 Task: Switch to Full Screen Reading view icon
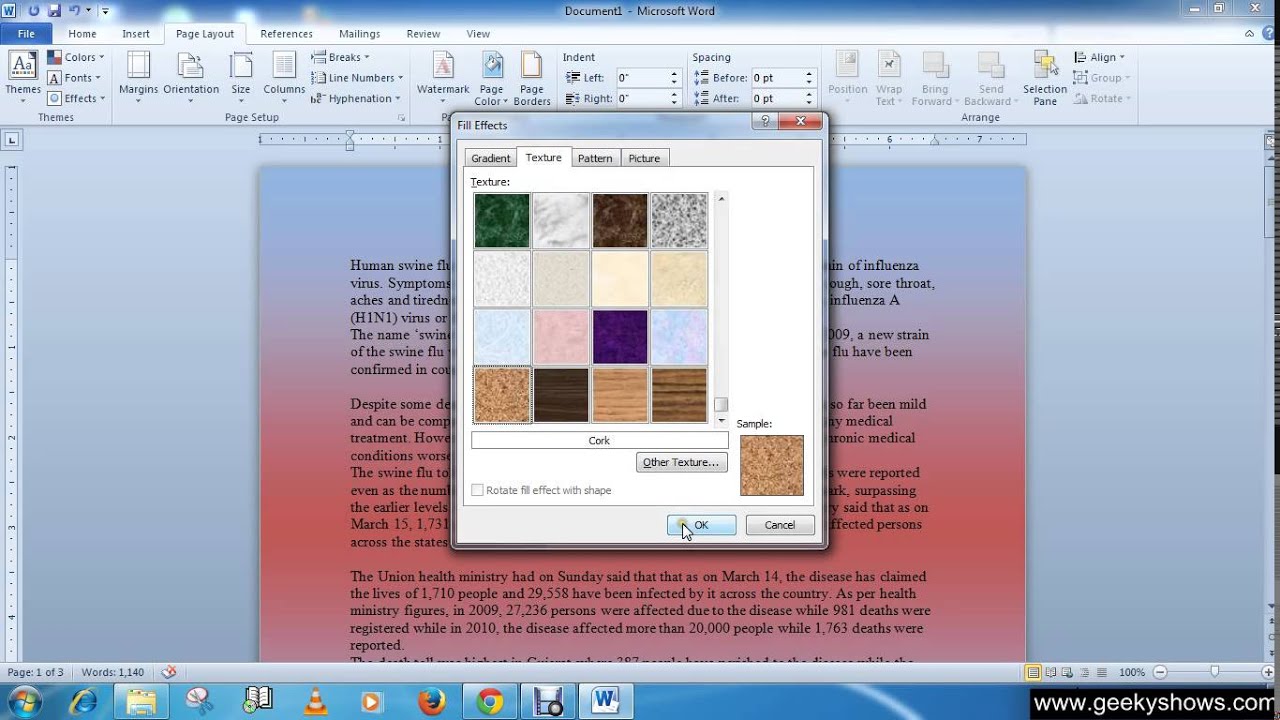click(x=1051, y=672)
